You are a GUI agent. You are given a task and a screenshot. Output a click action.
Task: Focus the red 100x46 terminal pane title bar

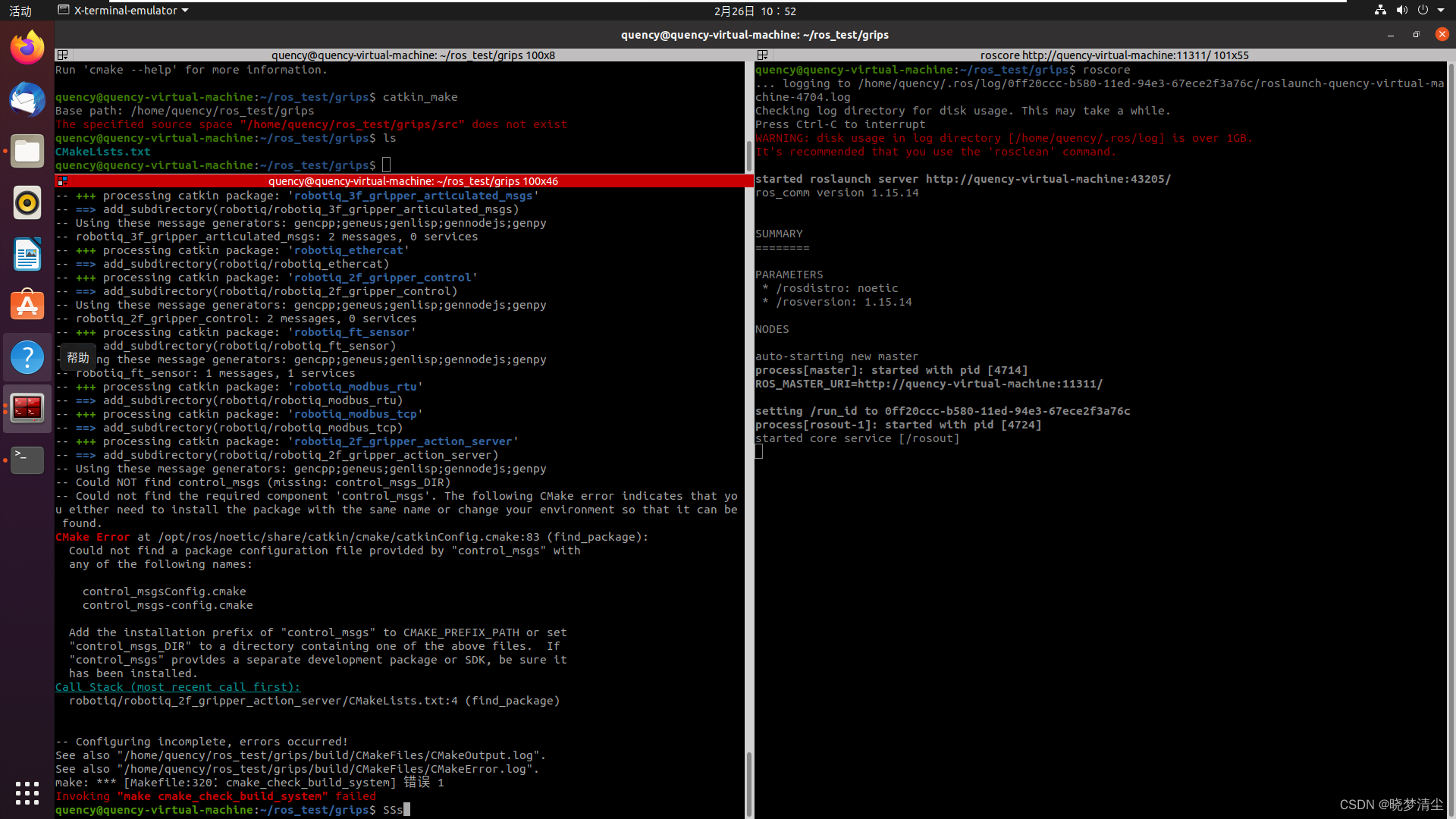point(413,181)
